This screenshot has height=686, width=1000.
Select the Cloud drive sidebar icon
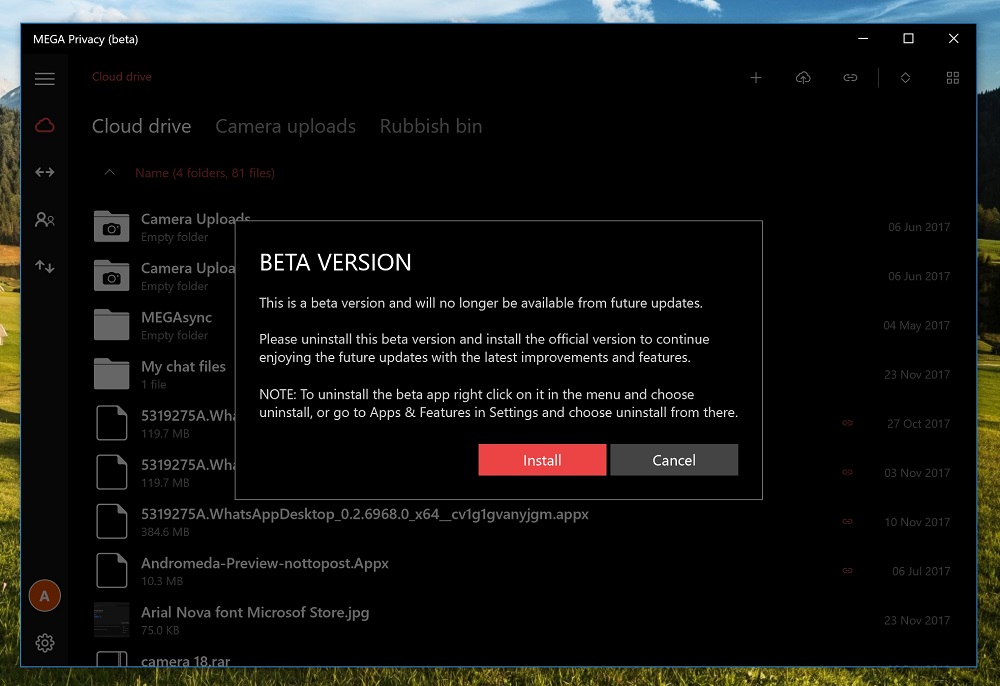[45, 125]
